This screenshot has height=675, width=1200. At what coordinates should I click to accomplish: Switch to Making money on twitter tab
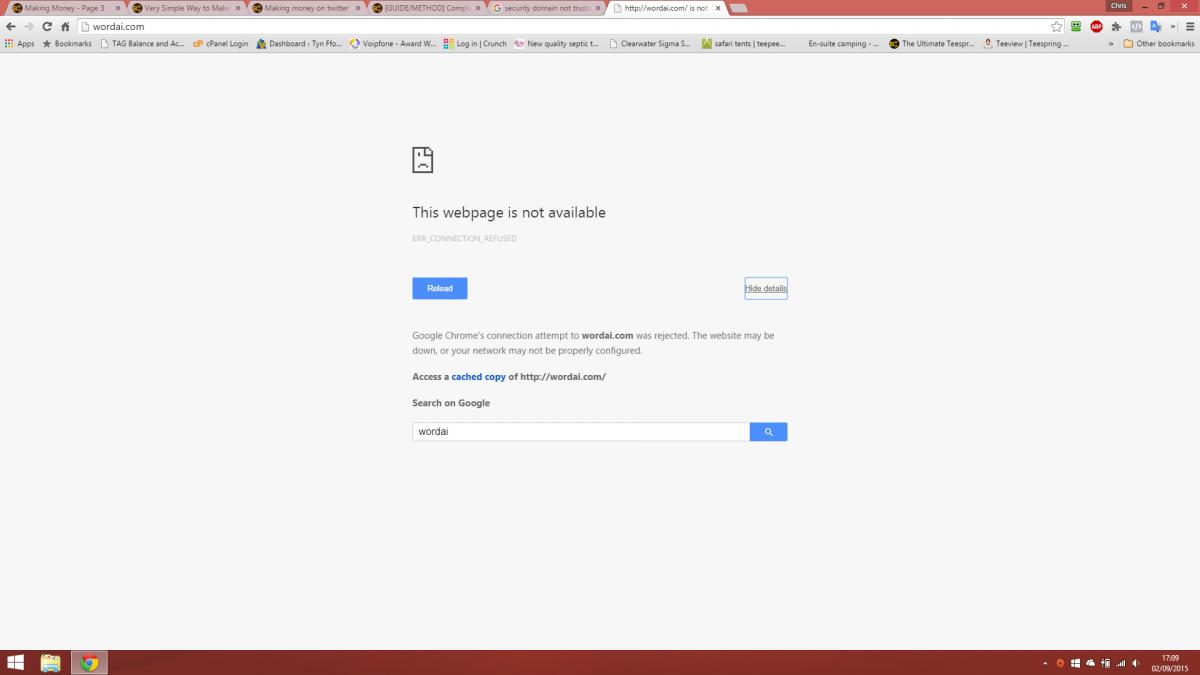point(306,8)
